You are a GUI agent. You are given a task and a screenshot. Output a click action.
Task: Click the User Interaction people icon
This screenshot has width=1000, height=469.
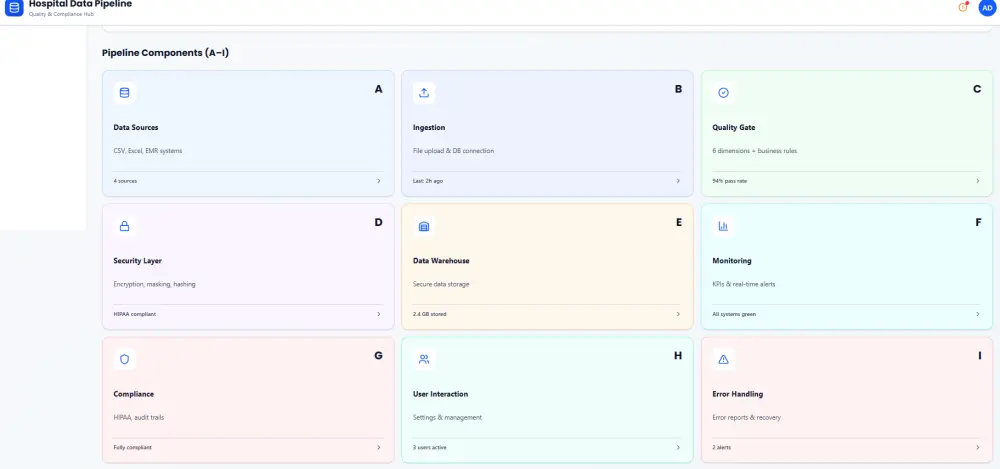[x=424, y=359]
